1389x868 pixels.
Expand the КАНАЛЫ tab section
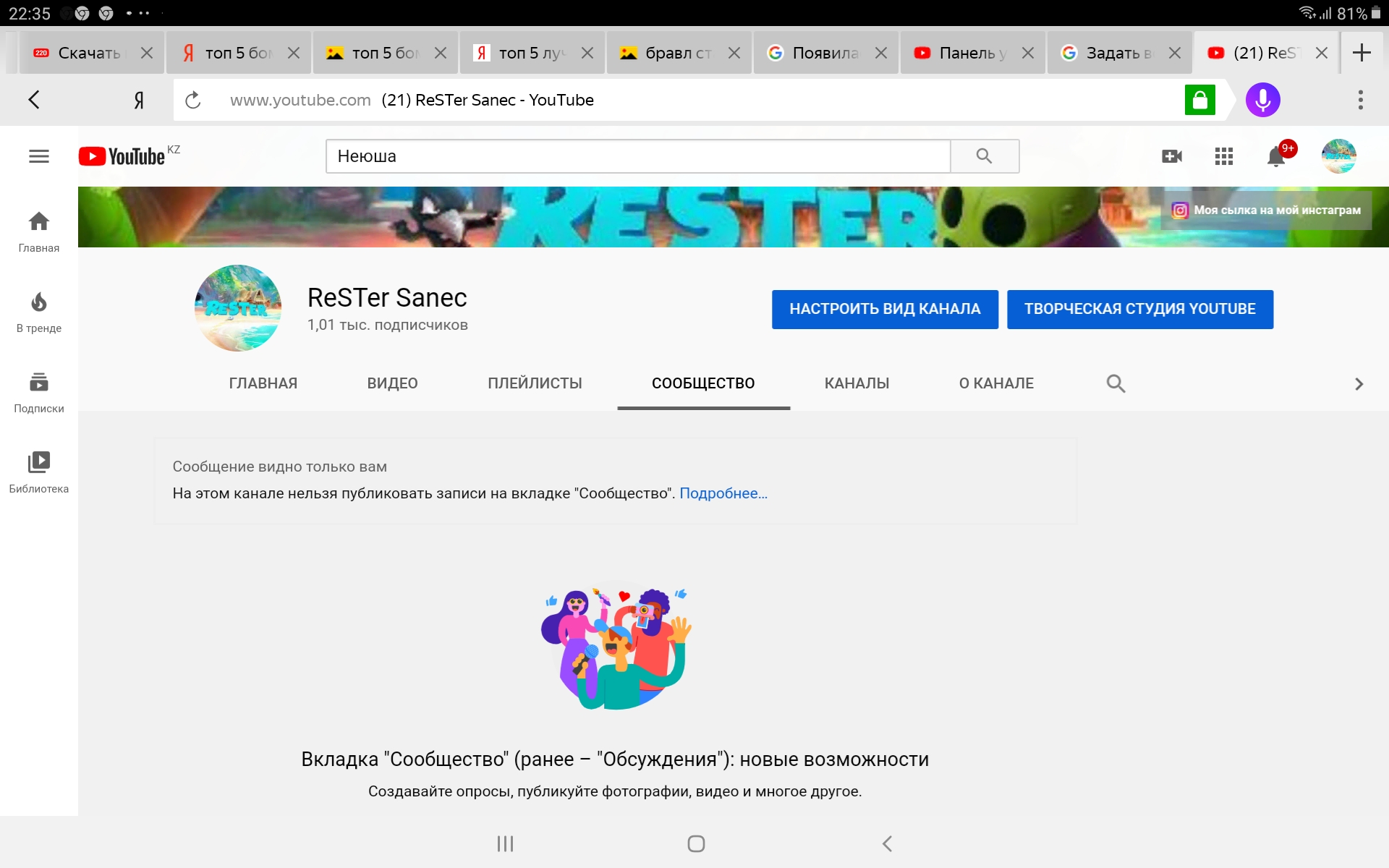click(x=855, y=383)
